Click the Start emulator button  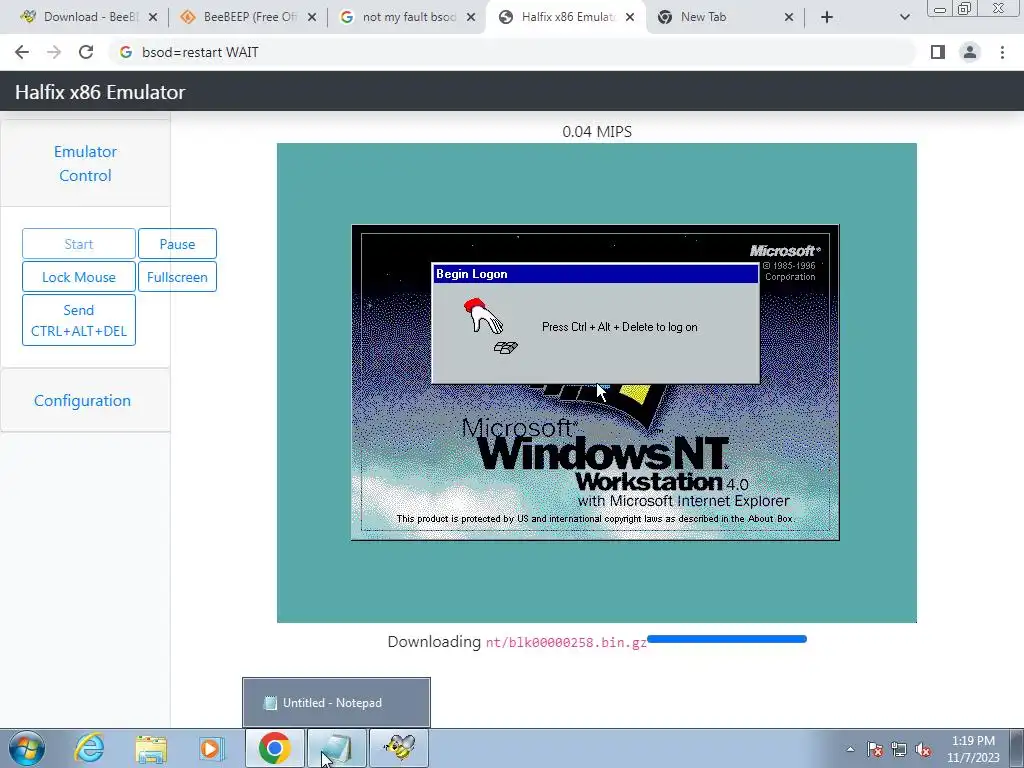(79, 244)
